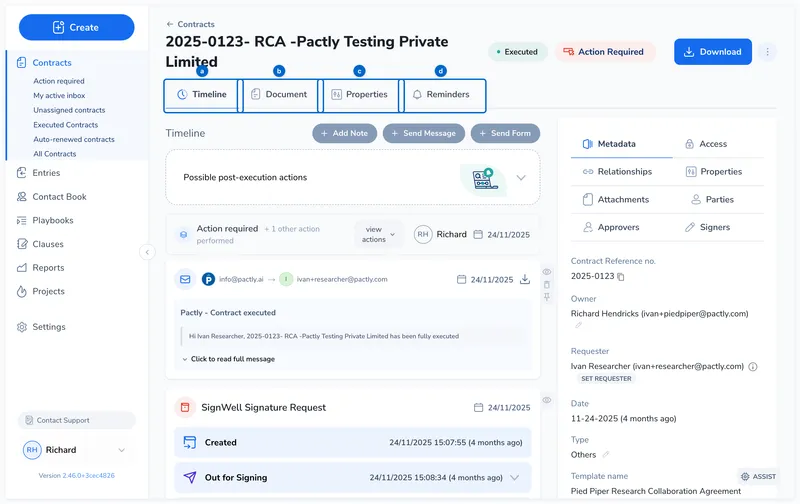
Task: Click the "Action required" timeline entry icon
Action: tap(183, 235)
